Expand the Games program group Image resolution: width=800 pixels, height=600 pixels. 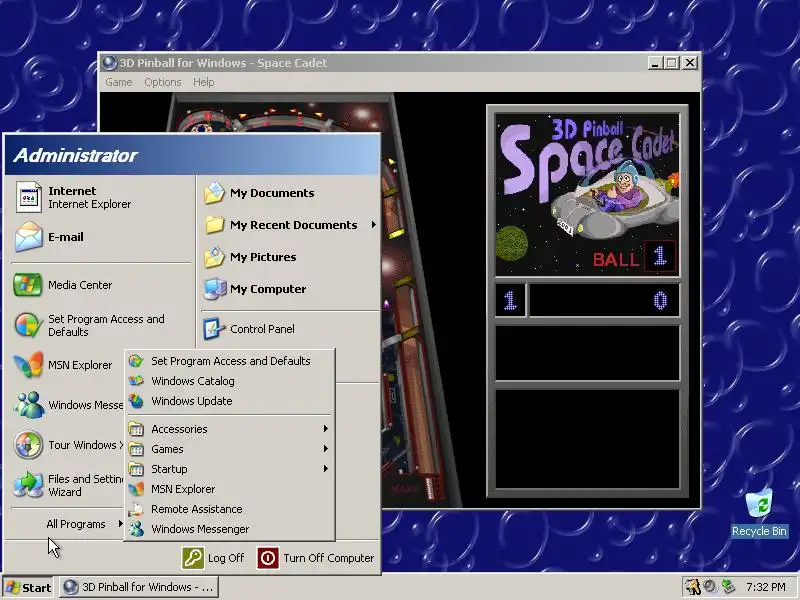(x=229, y=448)
